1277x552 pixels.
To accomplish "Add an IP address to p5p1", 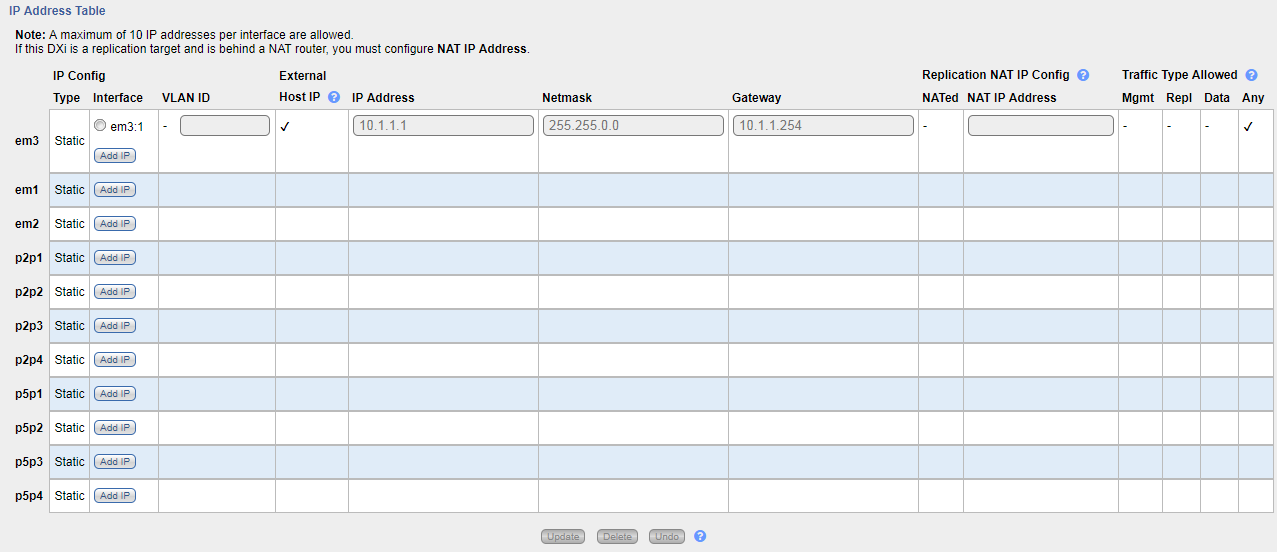I will [x=115, y=394].
